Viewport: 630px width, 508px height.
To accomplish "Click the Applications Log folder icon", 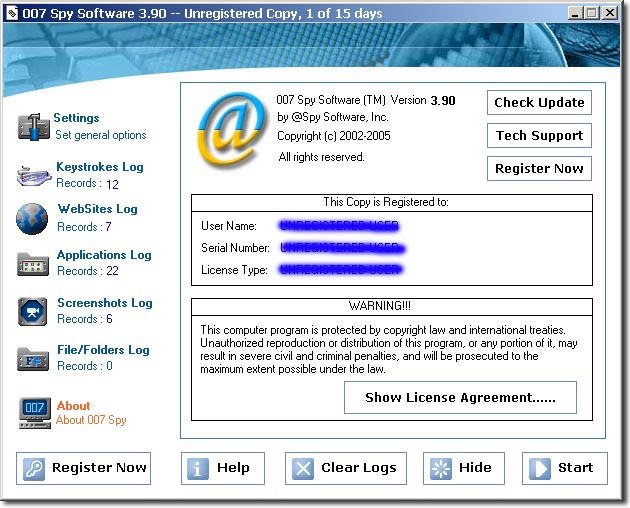I will 33,264.
